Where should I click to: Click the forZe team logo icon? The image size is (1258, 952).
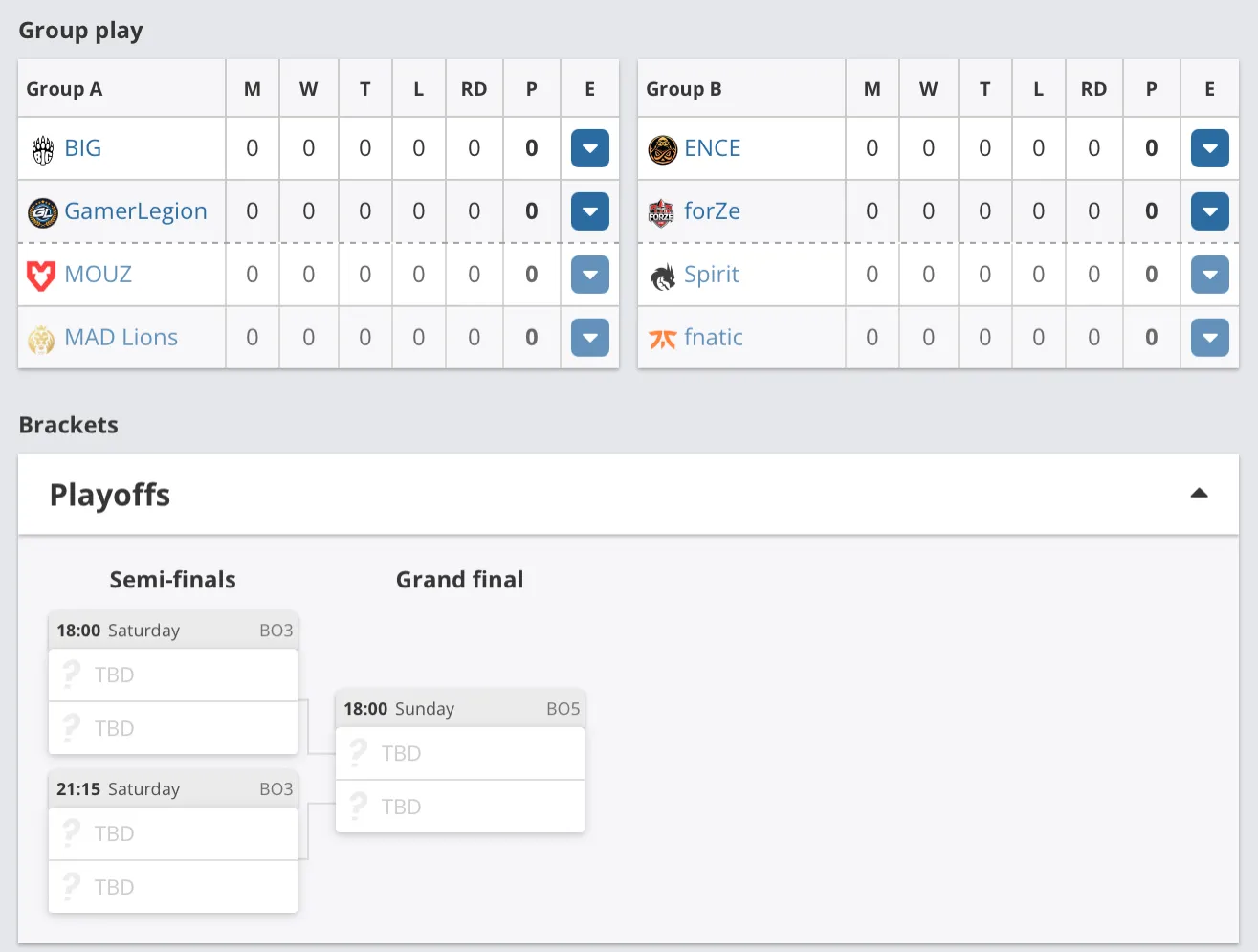coord(661,212)
